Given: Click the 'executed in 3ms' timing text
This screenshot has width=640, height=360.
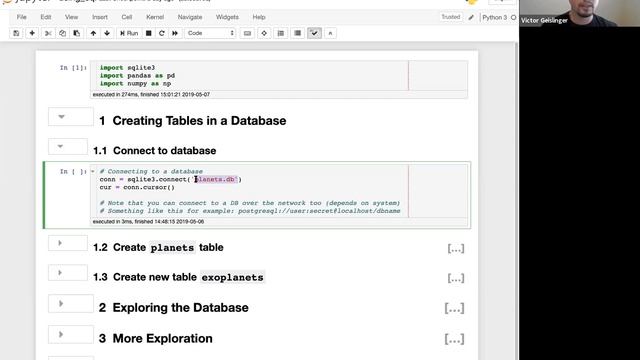Looking at the screenshot, I should [148, 222].
